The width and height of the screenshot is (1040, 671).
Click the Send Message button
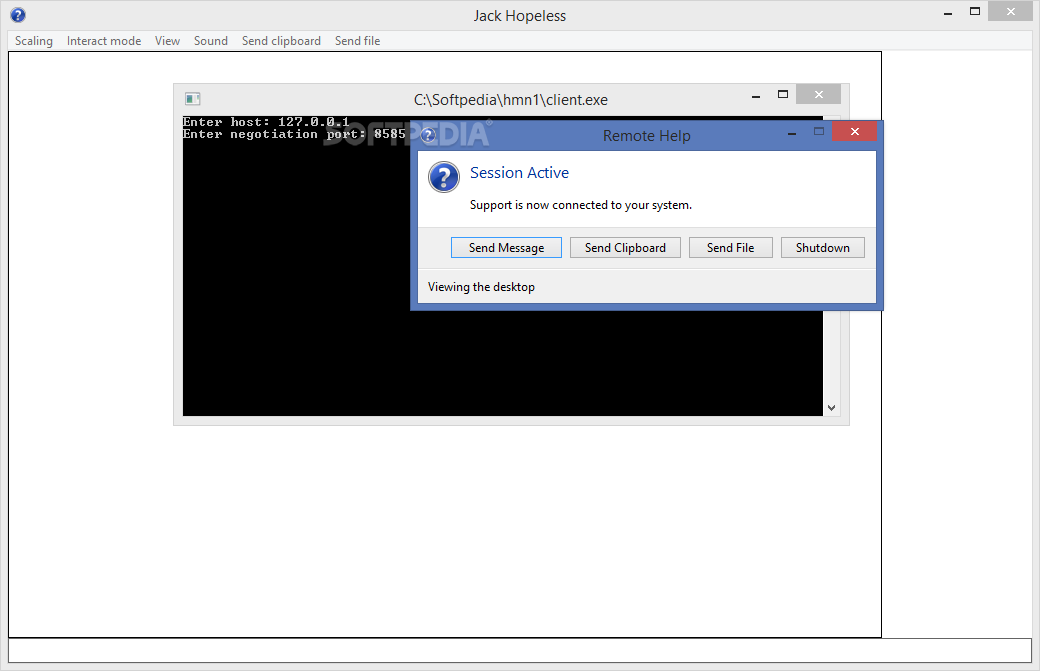point(506,247)
